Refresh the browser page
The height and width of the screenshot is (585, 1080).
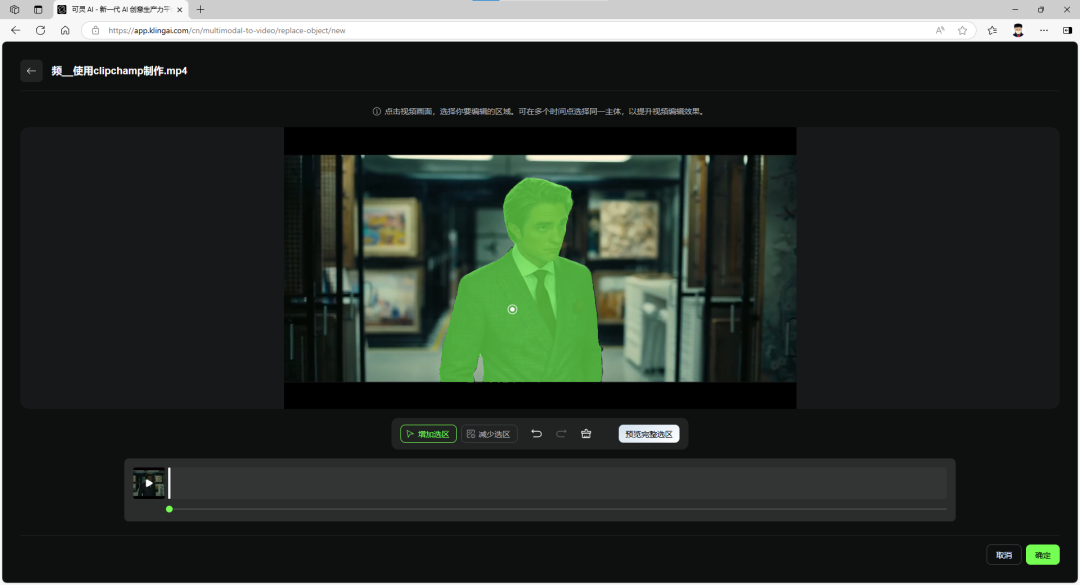[40, 30]
